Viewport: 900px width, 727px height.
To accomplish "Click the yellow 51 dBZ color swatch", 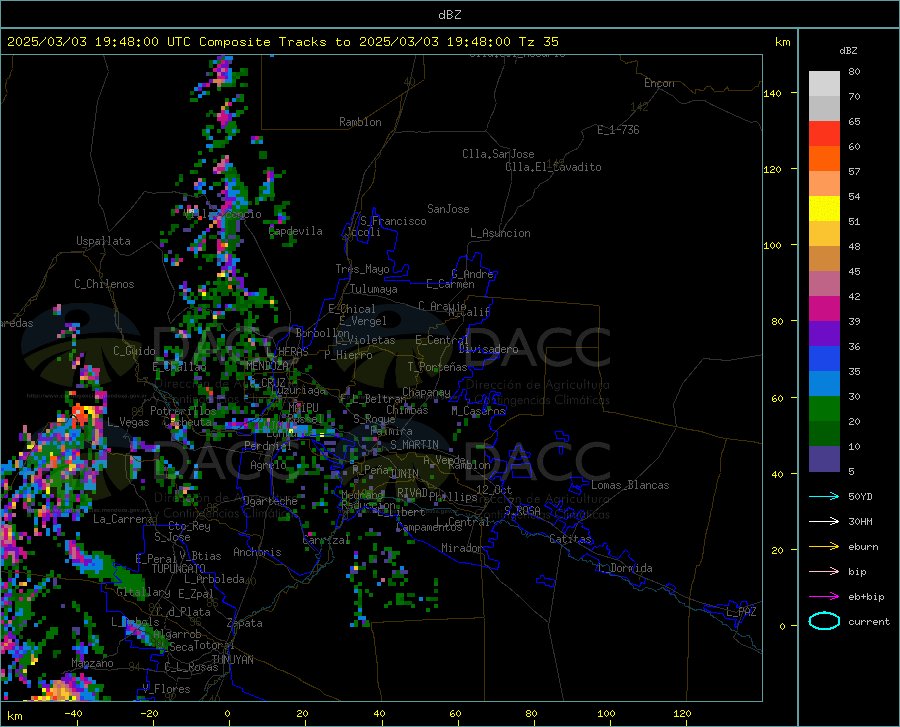I will click(x=824, y=209).
